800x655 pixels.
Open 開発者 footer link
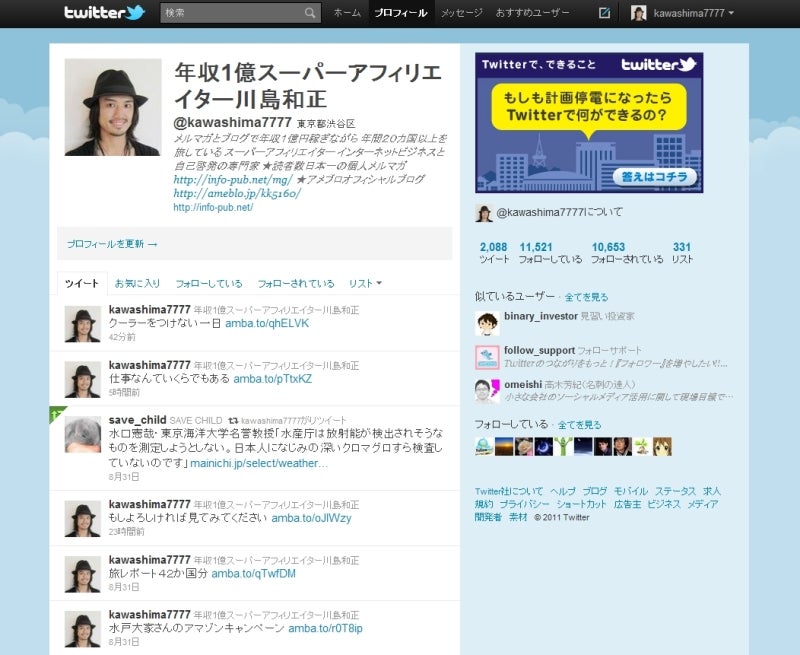point(488,517)
